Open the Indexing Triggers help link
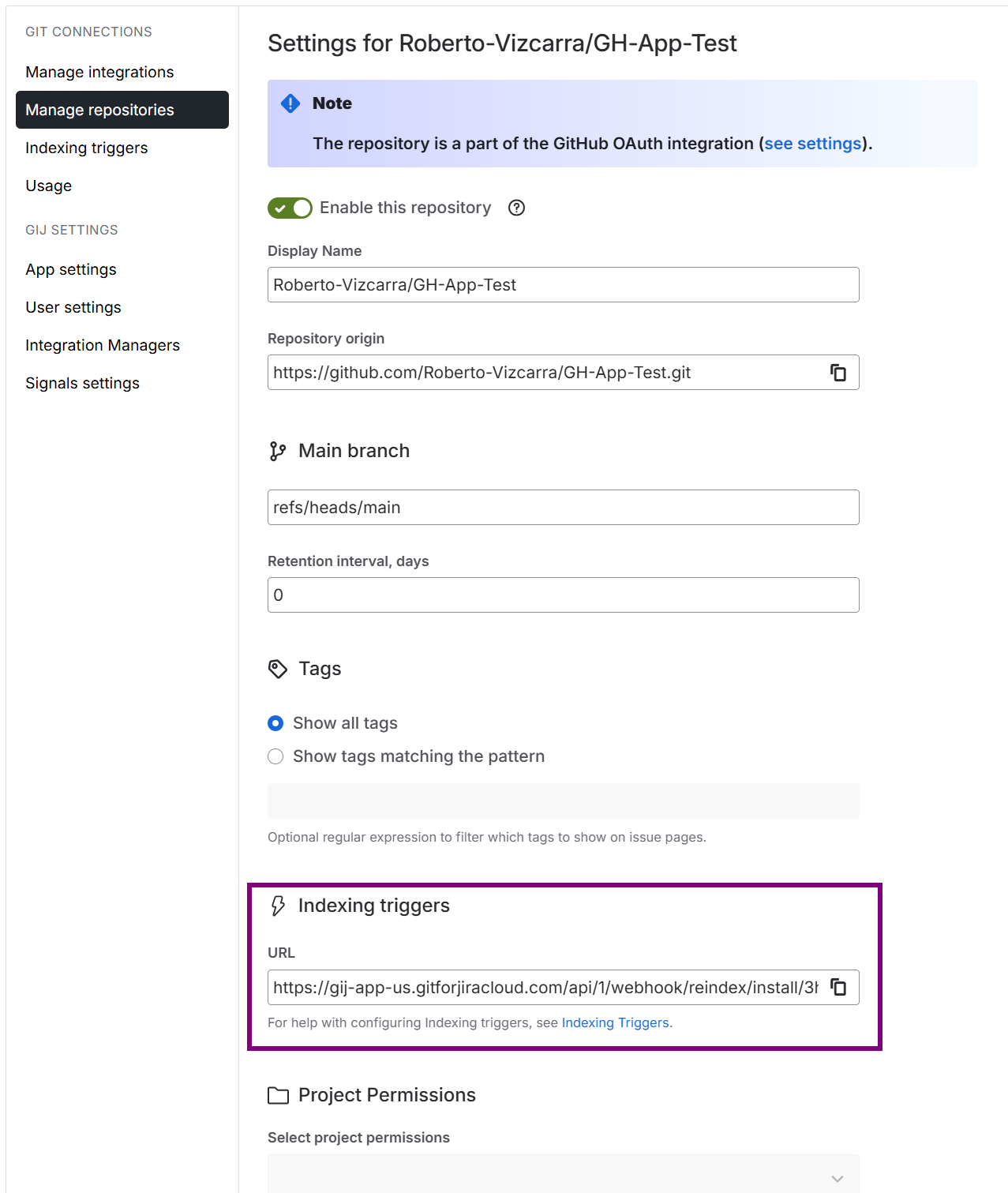 click(615, 1022)
